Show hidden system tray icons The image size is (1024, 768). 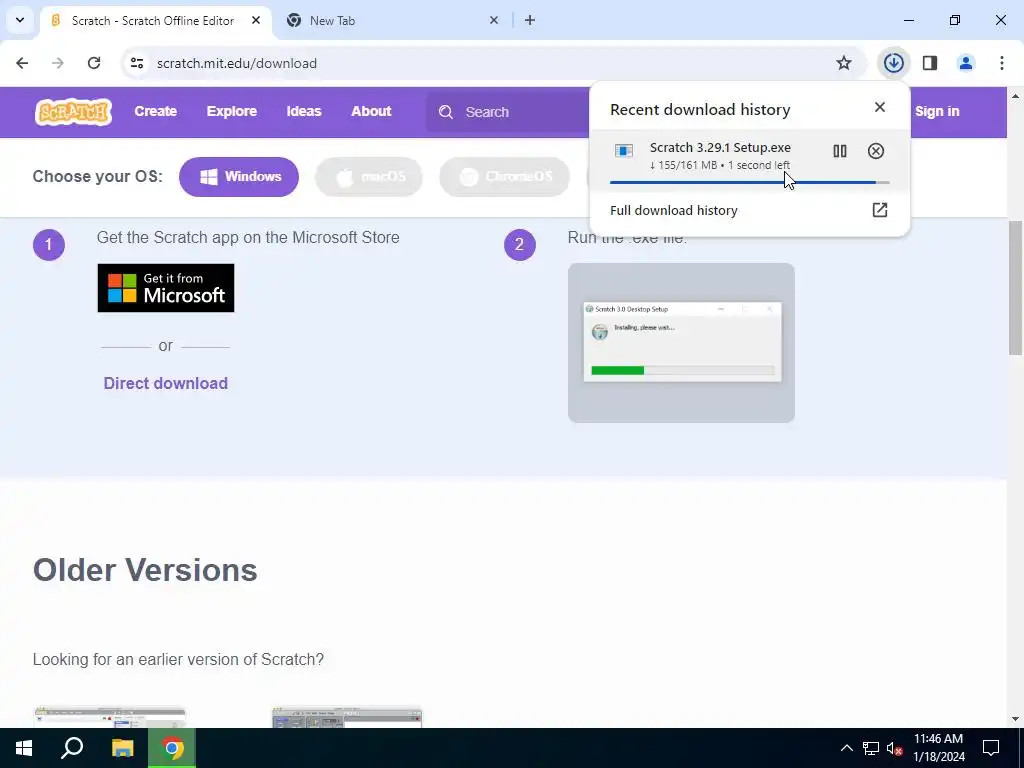click(846, 748)
